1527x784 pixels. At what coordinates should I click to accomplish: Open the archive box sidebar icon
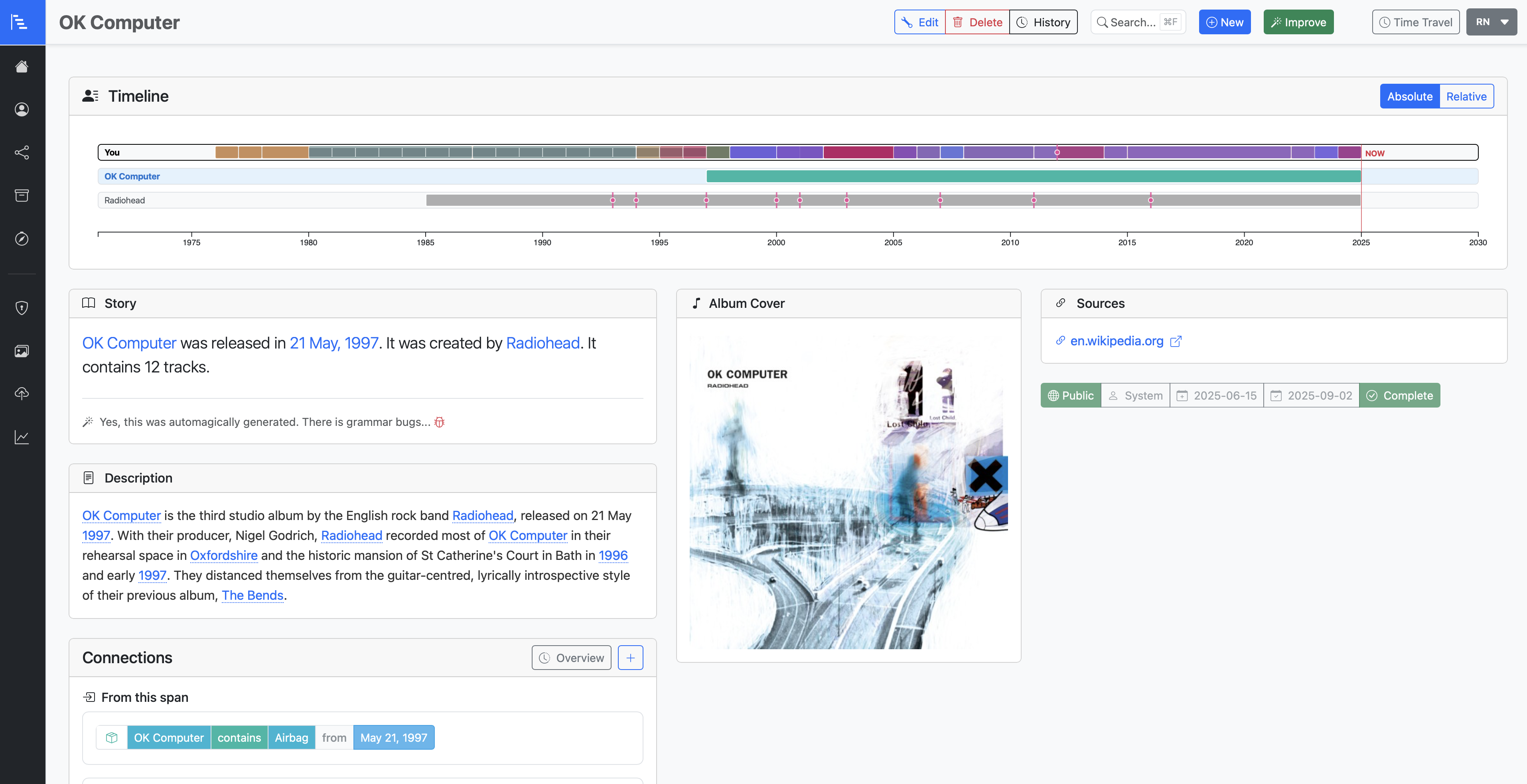tap(22, 195)
